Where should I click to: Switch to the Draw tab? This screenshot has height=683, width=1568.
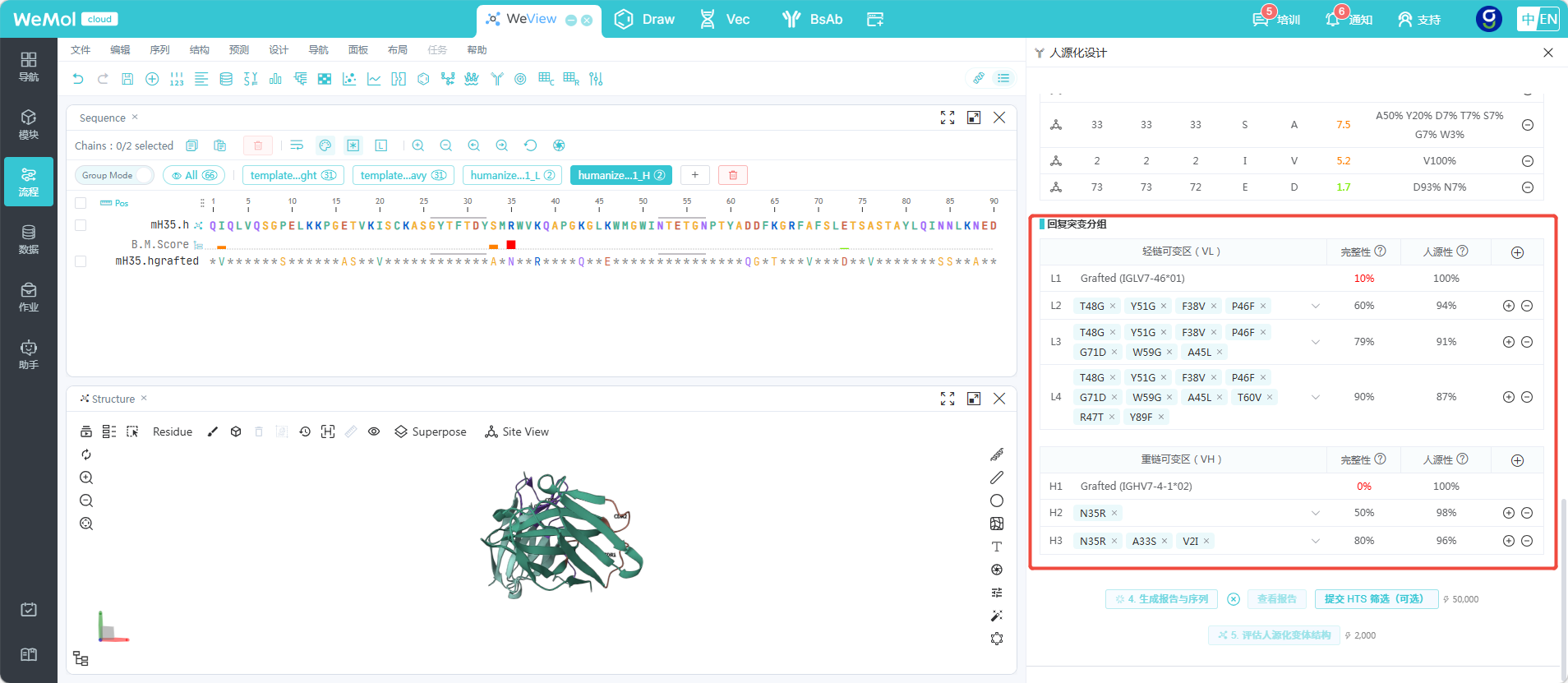[x=645, y=19]
